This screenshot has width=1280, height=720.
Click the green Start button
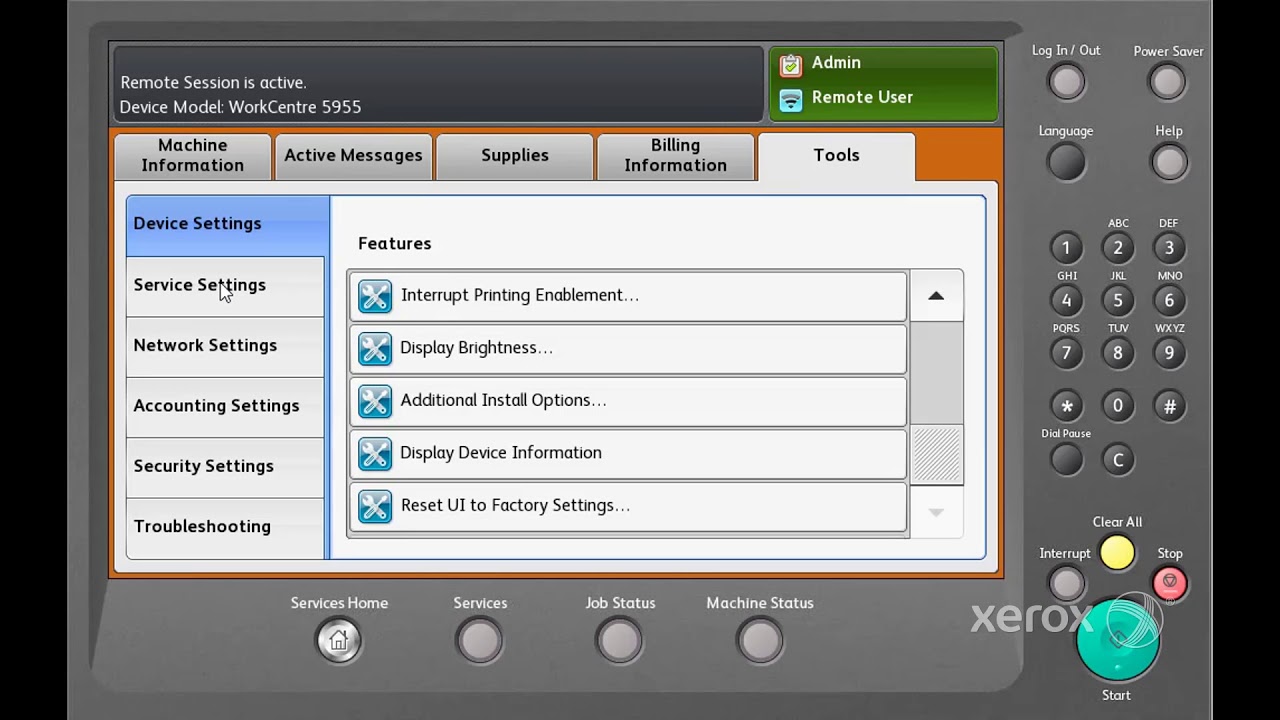pyautogui.click(x=1118, y=640)
